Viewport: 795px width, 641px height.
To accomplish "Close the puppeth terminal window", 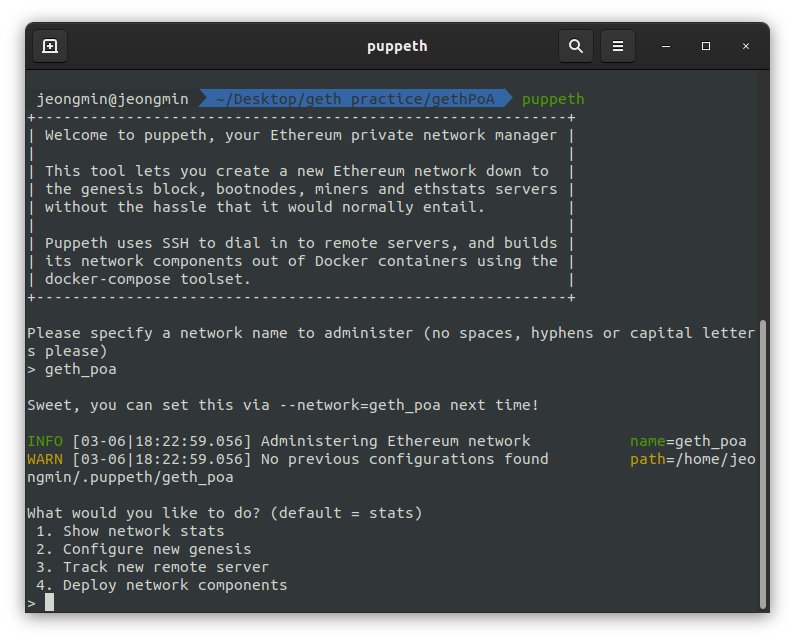I will pyautogui.click(x=746, y=46).
